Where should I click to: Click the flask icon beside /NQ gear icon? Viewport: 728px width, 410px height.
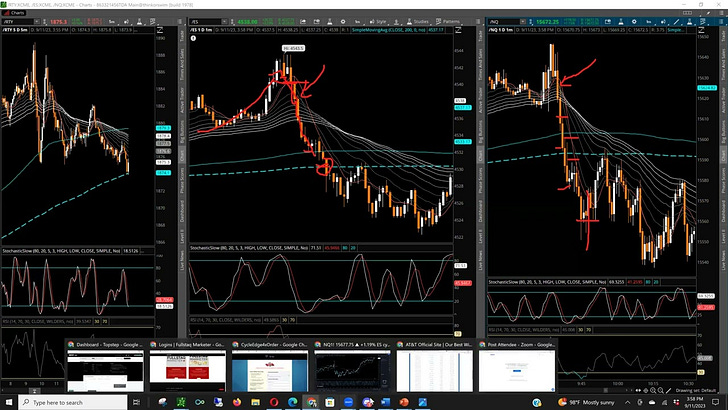point(621,21)
